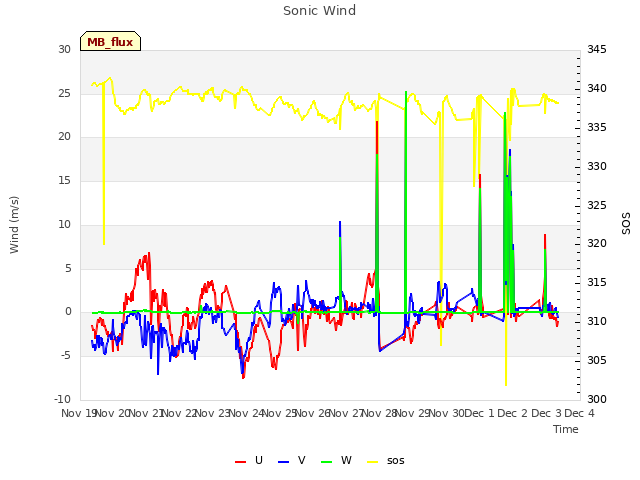Image resolution: width=640 pixels, height=480 pixels.
Task: Click the 345 tick on sos axis
Action: [597, 49]
